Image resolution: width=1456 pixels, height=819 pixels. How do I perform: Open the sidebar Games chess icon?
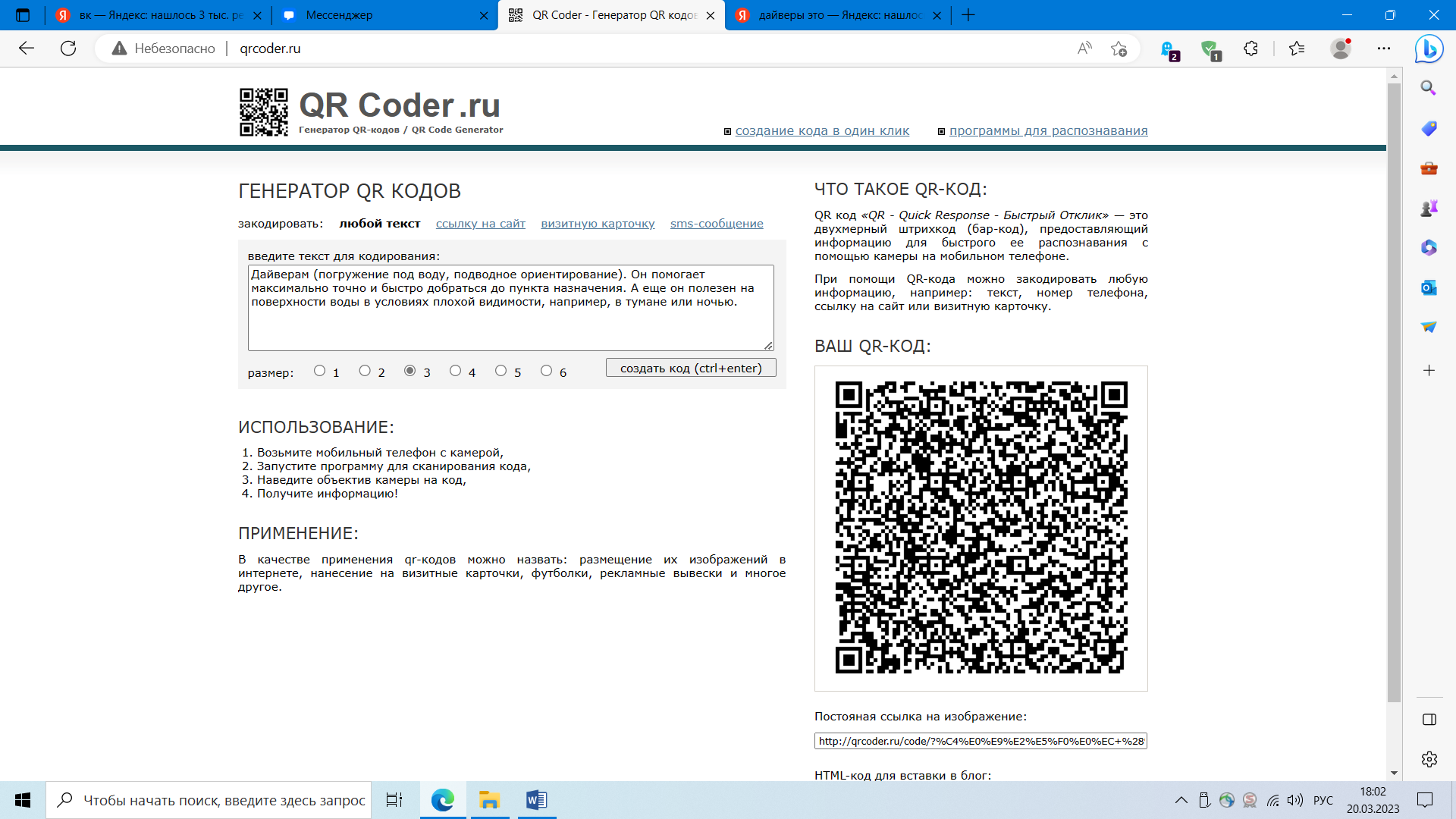click(x=1429, y=208)
